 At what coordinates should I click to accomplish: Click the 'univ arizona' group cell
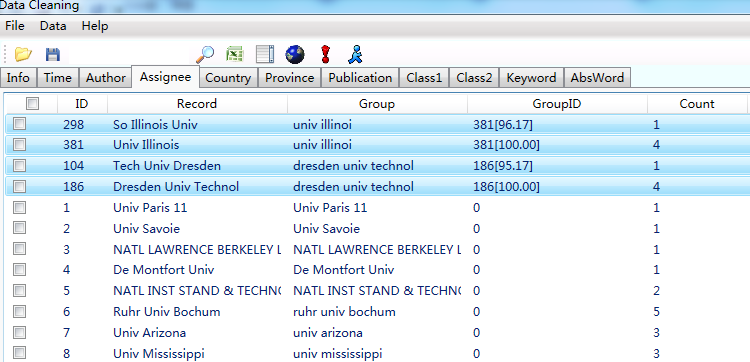(328, 333)
